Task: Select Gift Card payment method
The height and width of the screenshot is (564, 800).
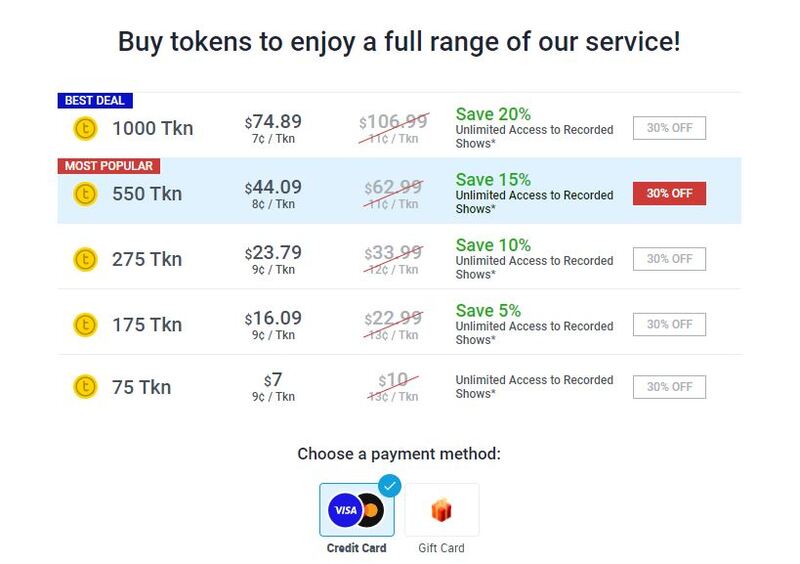Action: [441, 518]
